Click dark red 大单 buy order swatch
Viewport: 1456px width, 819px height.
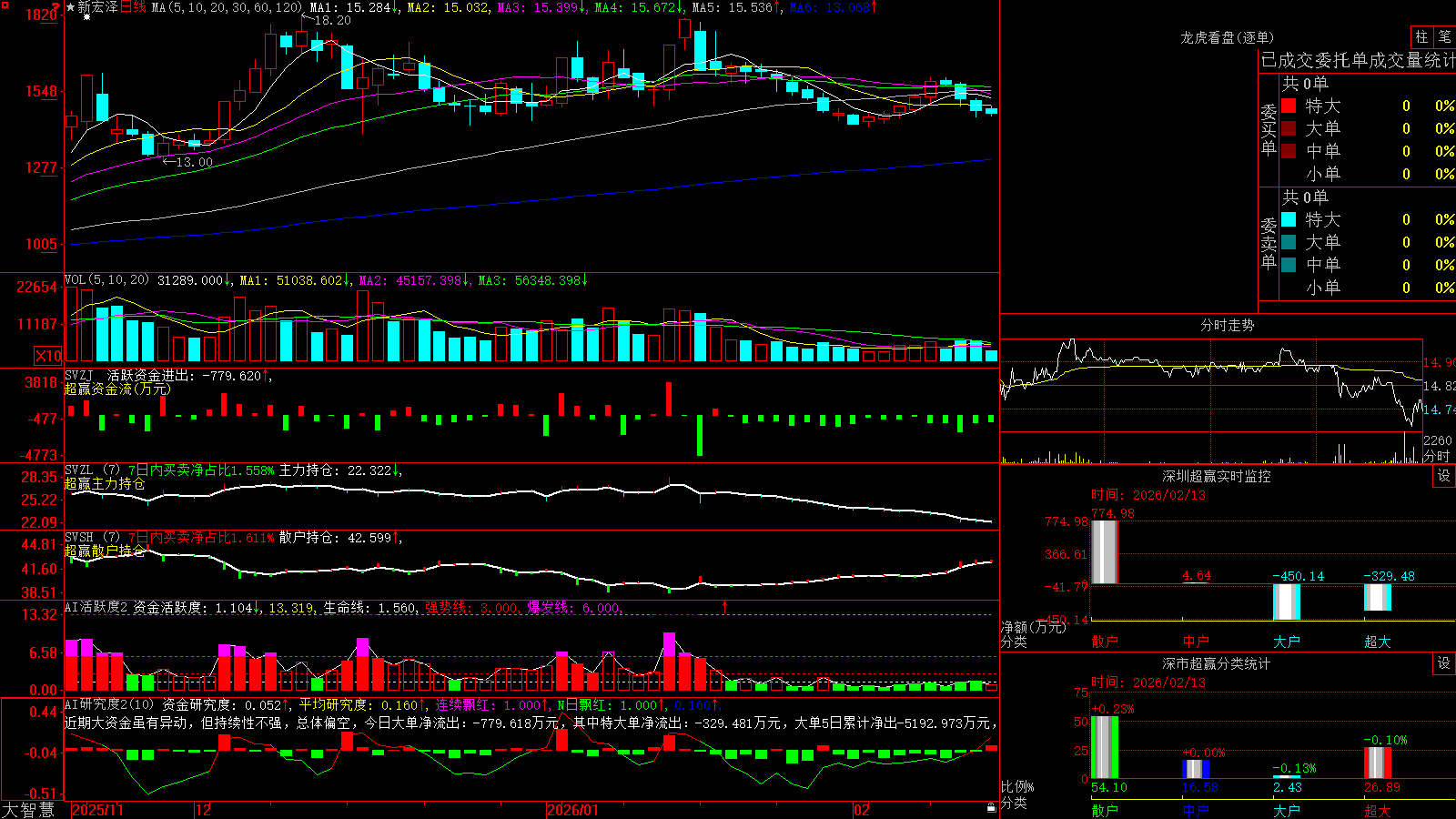1289,128
